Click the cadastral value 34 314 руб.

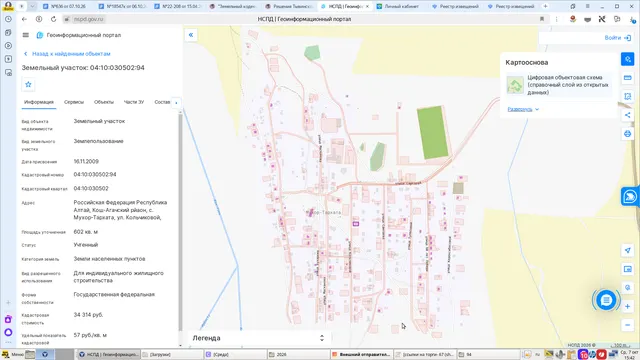point(88,315)
